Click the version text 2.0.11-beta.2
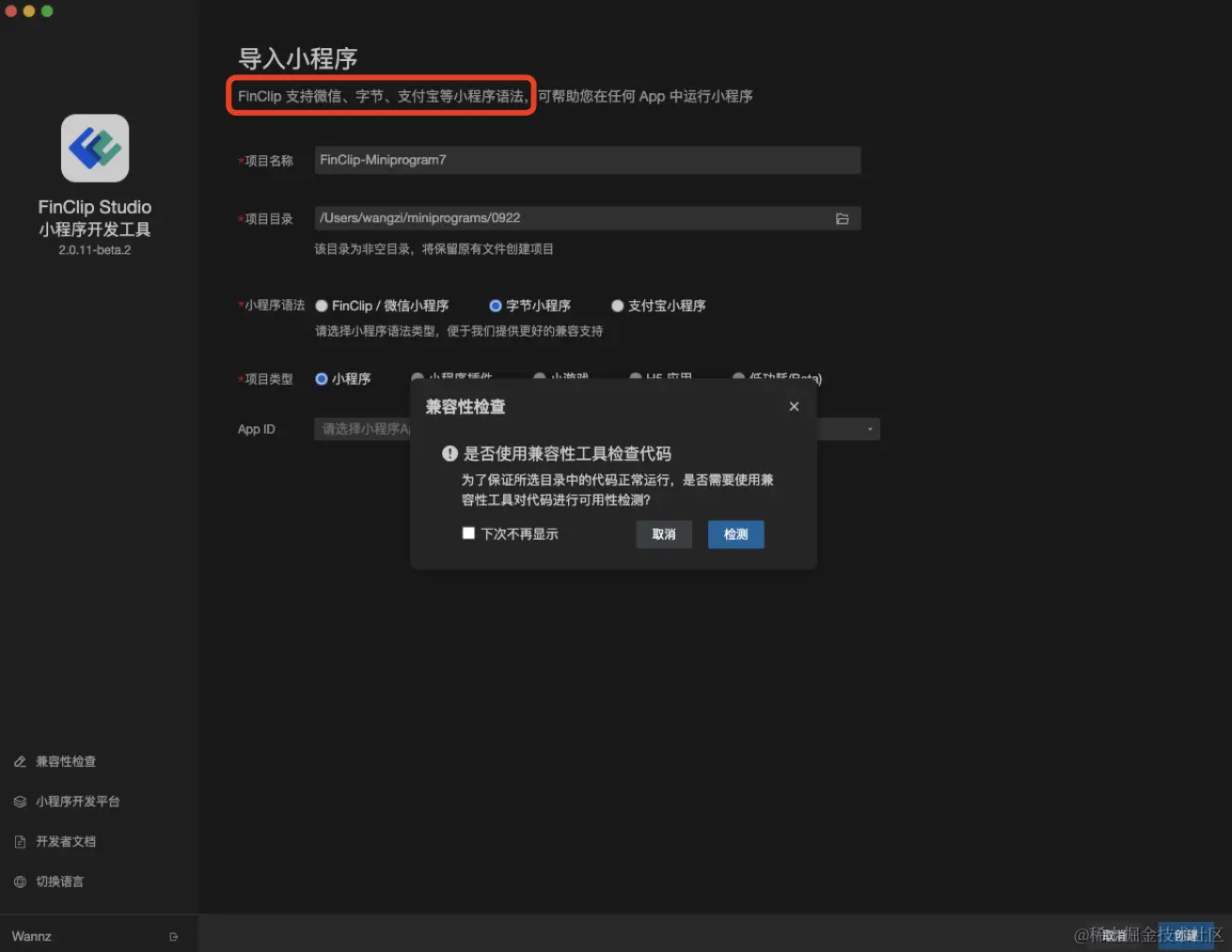The height and width of the screenshot is (952, 1232). [x=95, y=250]
